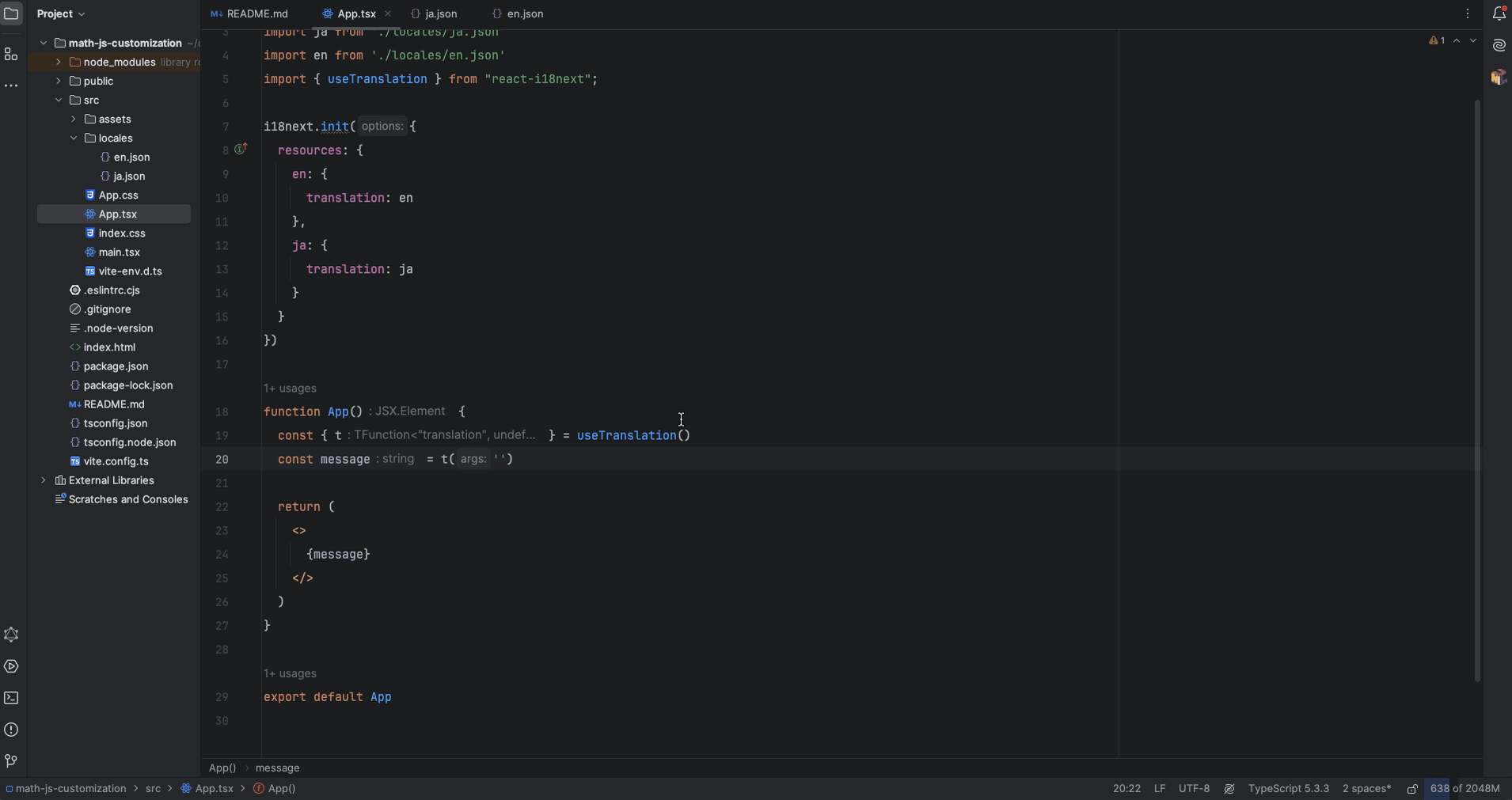This screenshot has width=1512, height=800.
Task: Click src in the status bar path
Action: pyautogui.click(x=154, y=789)
